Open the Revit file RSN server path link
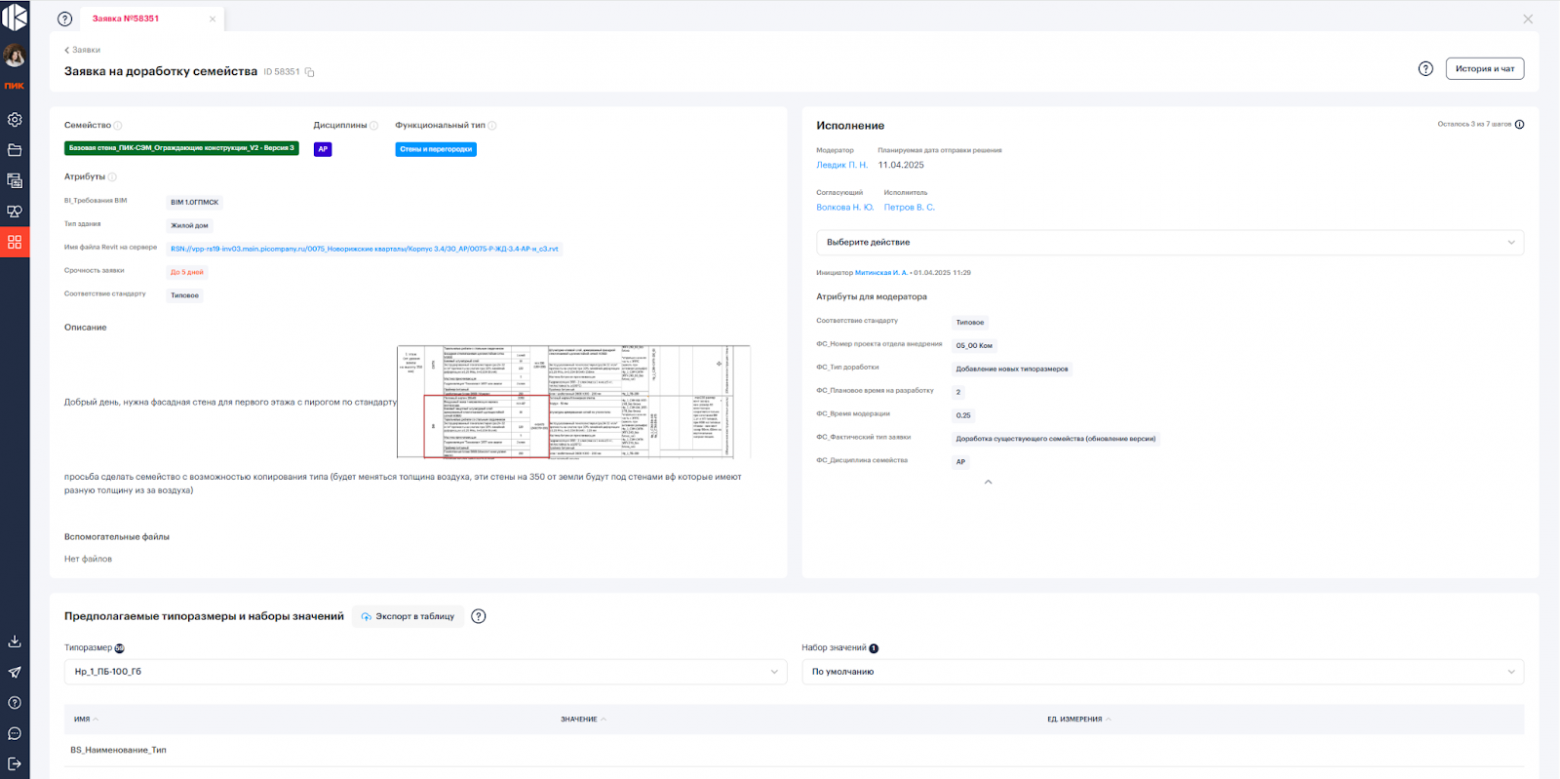 click(364, 248)
